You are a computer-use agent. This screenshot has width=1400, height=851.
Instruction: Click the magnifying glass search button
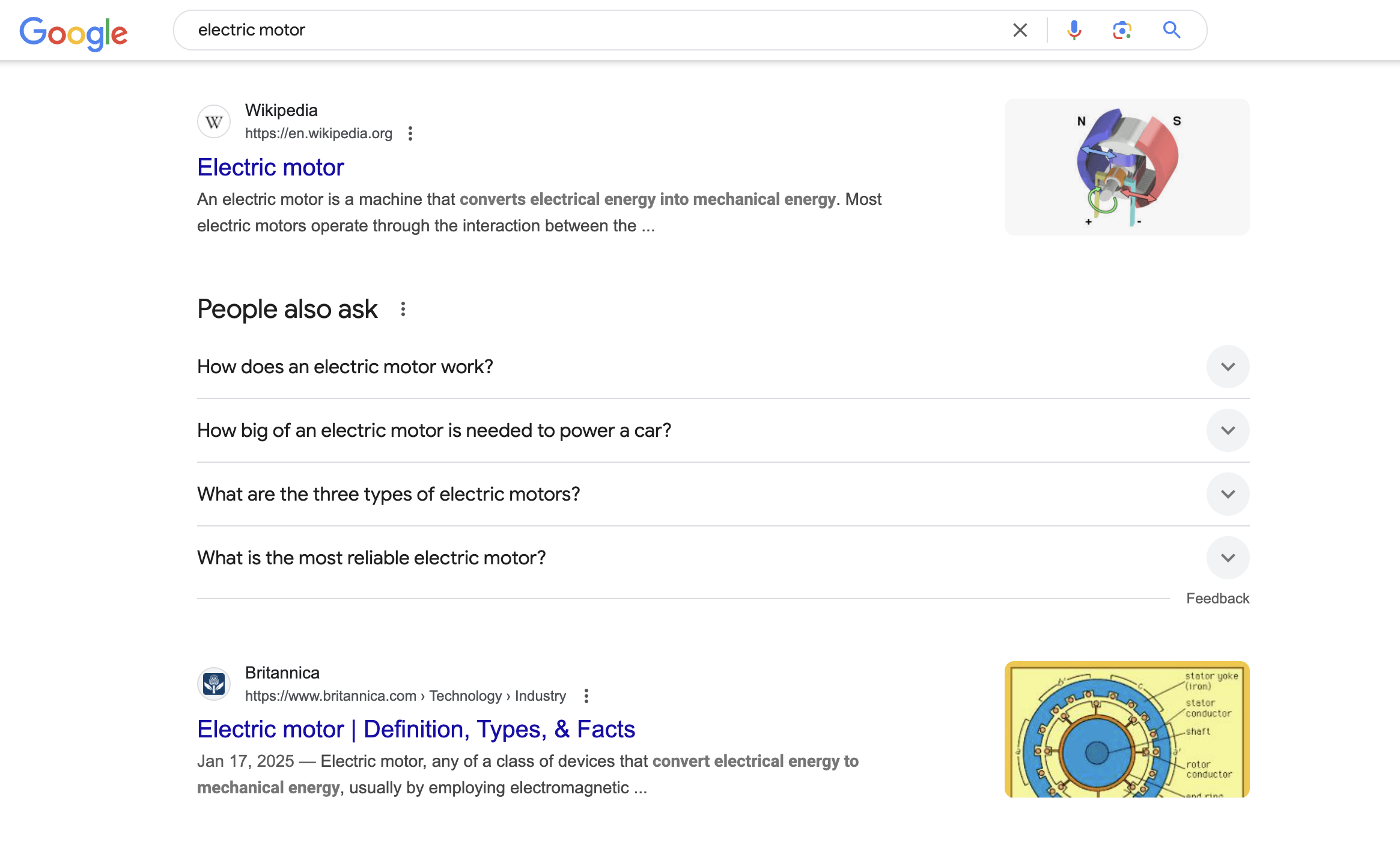(x=1172, y=30)
